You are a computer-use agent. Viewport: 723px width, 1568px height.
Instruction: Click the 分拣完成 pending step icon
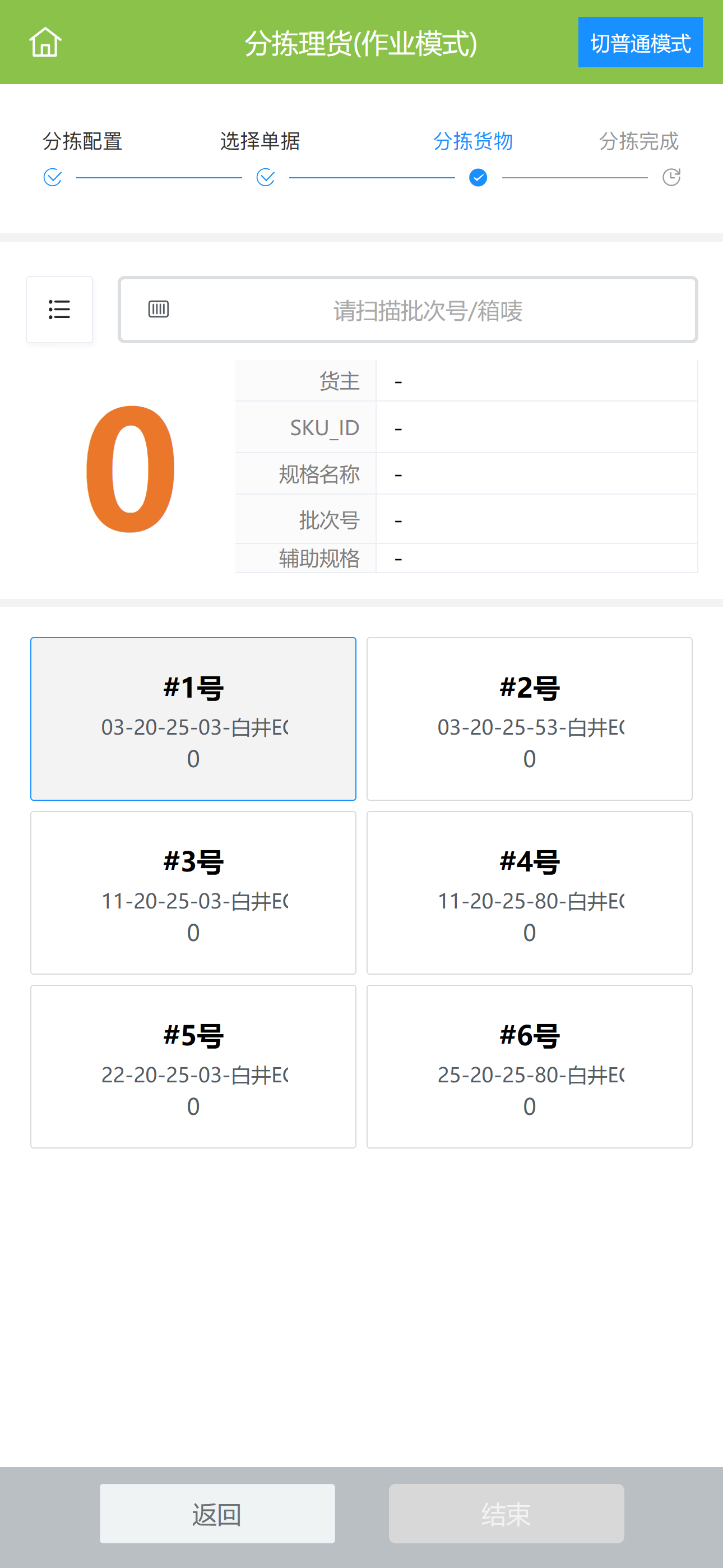671,178
